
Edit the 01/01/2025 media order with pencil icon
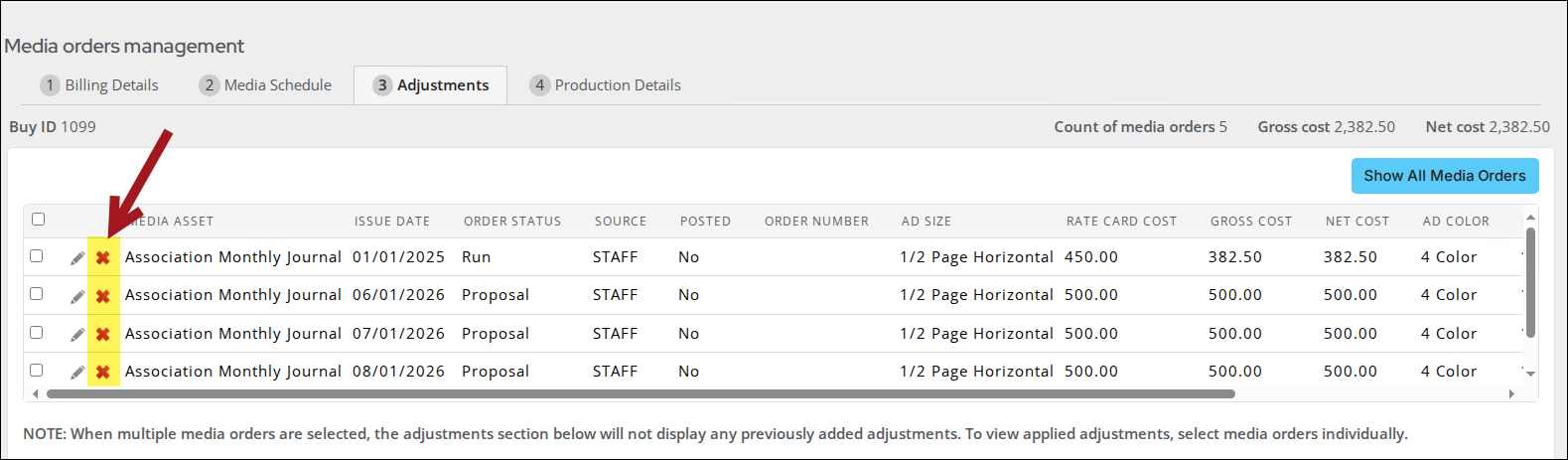pyautogui.click(x=77, y=258)
